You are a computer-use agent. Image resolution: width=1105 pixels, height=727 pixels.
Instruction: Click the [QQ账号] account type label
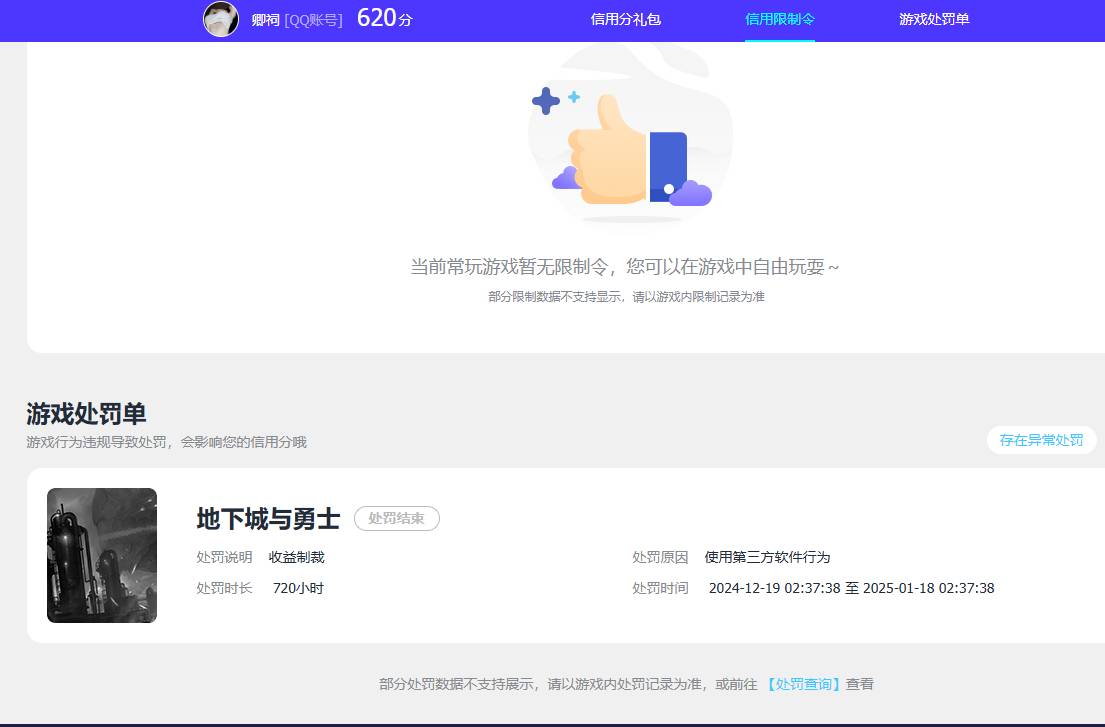click(312, 20)
